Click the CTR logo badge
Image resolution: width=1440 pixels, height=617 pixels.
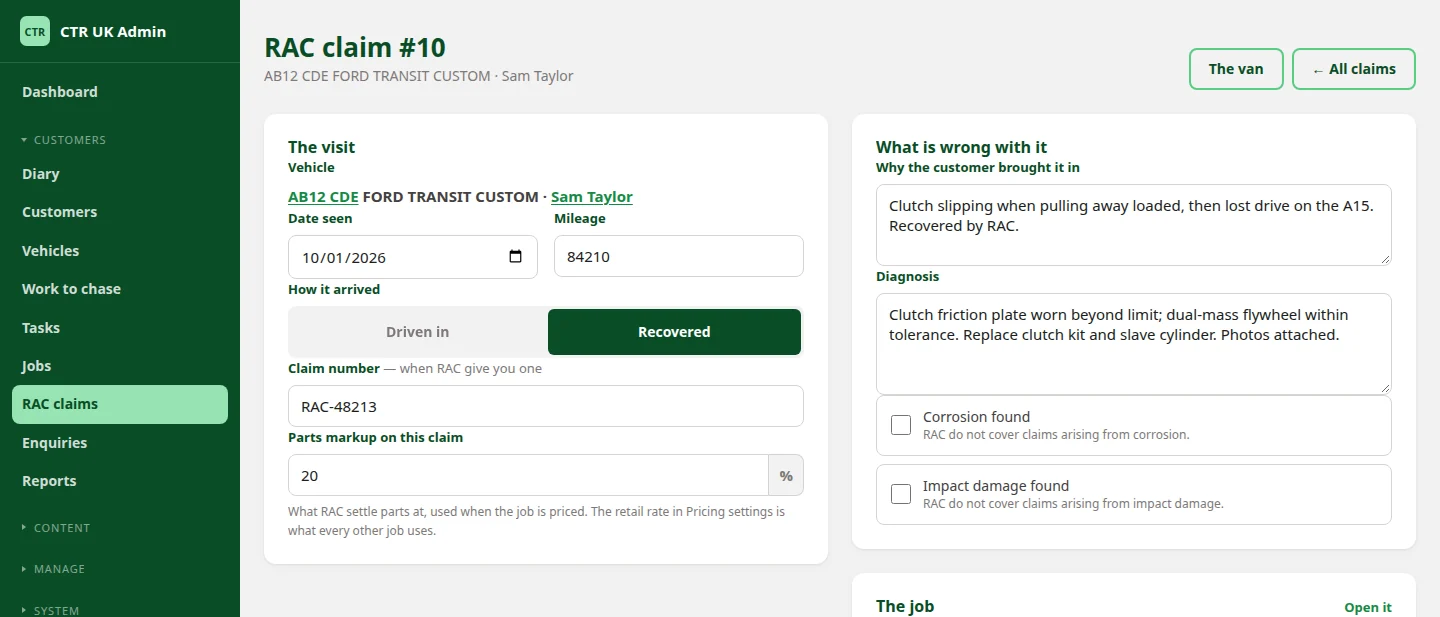coord(35,31)
